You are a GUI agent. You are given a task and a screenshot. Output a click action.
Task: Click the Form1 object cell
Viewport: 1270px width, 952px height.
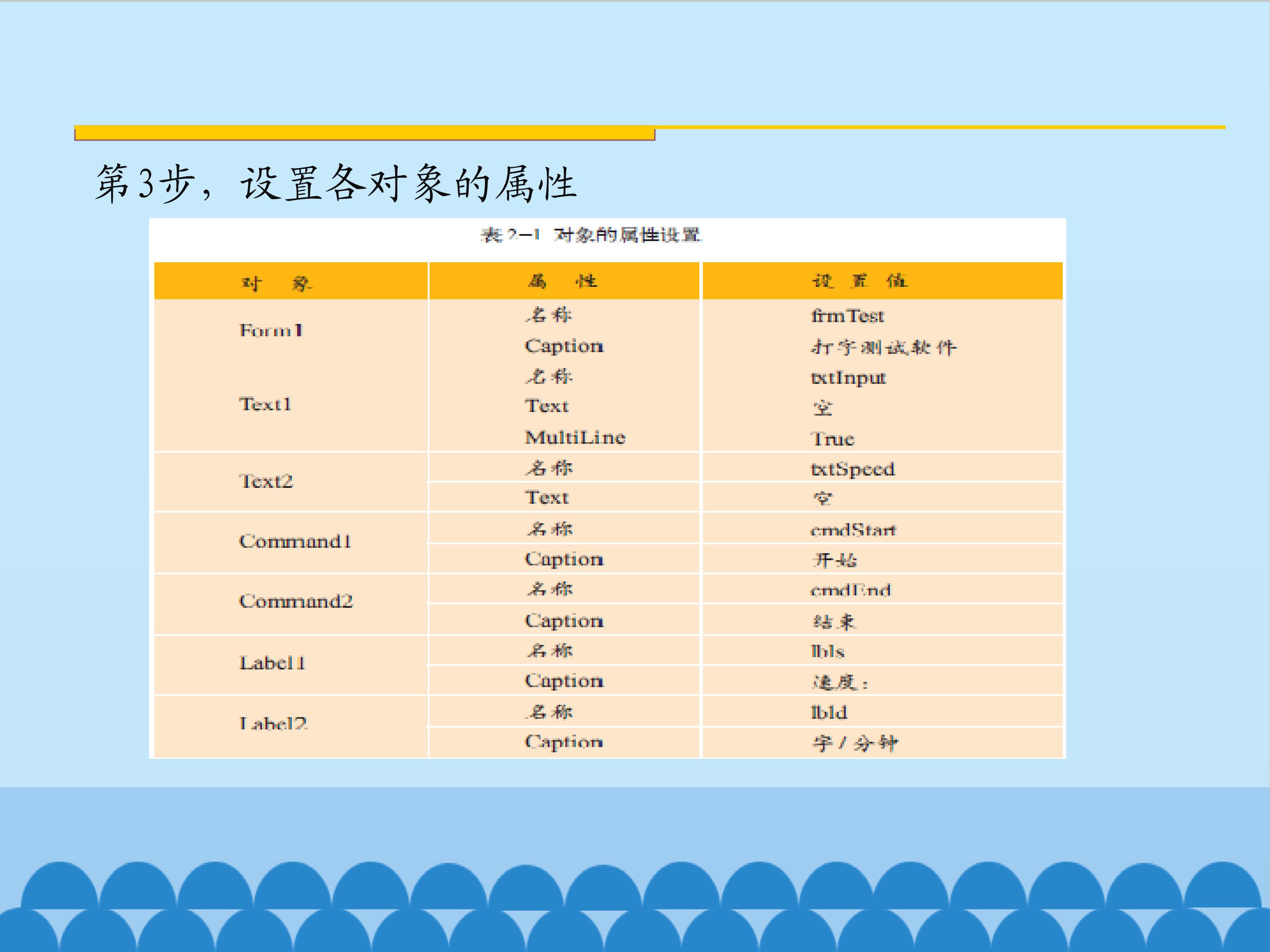coord(291,331)
